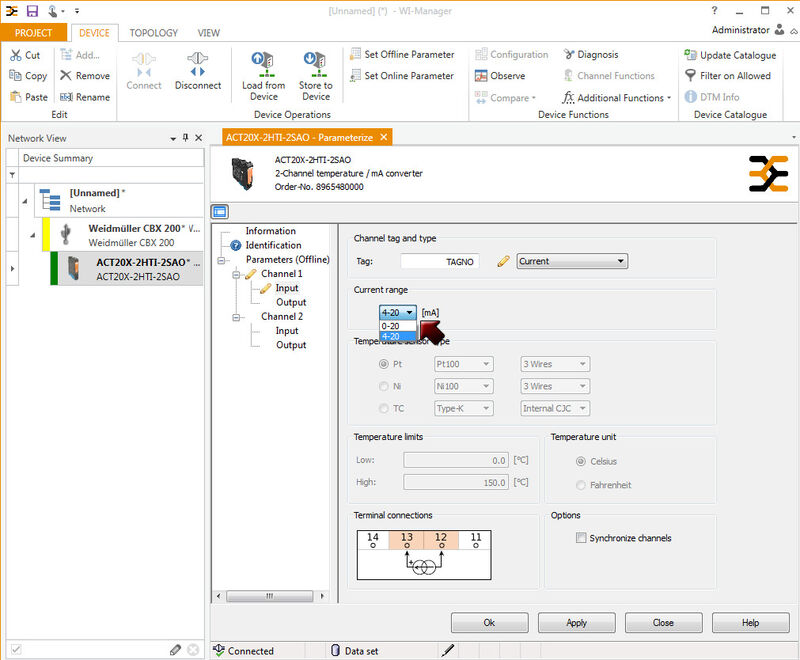Click the Load from Device icon
Image resolution: width=800 pixels, height=660 pixels.
pos(264,62)
